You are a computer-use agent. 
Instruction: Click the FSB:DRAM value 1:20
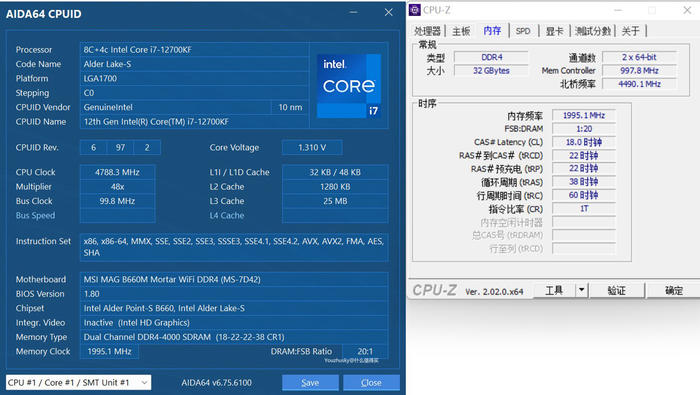coord(584,129)
